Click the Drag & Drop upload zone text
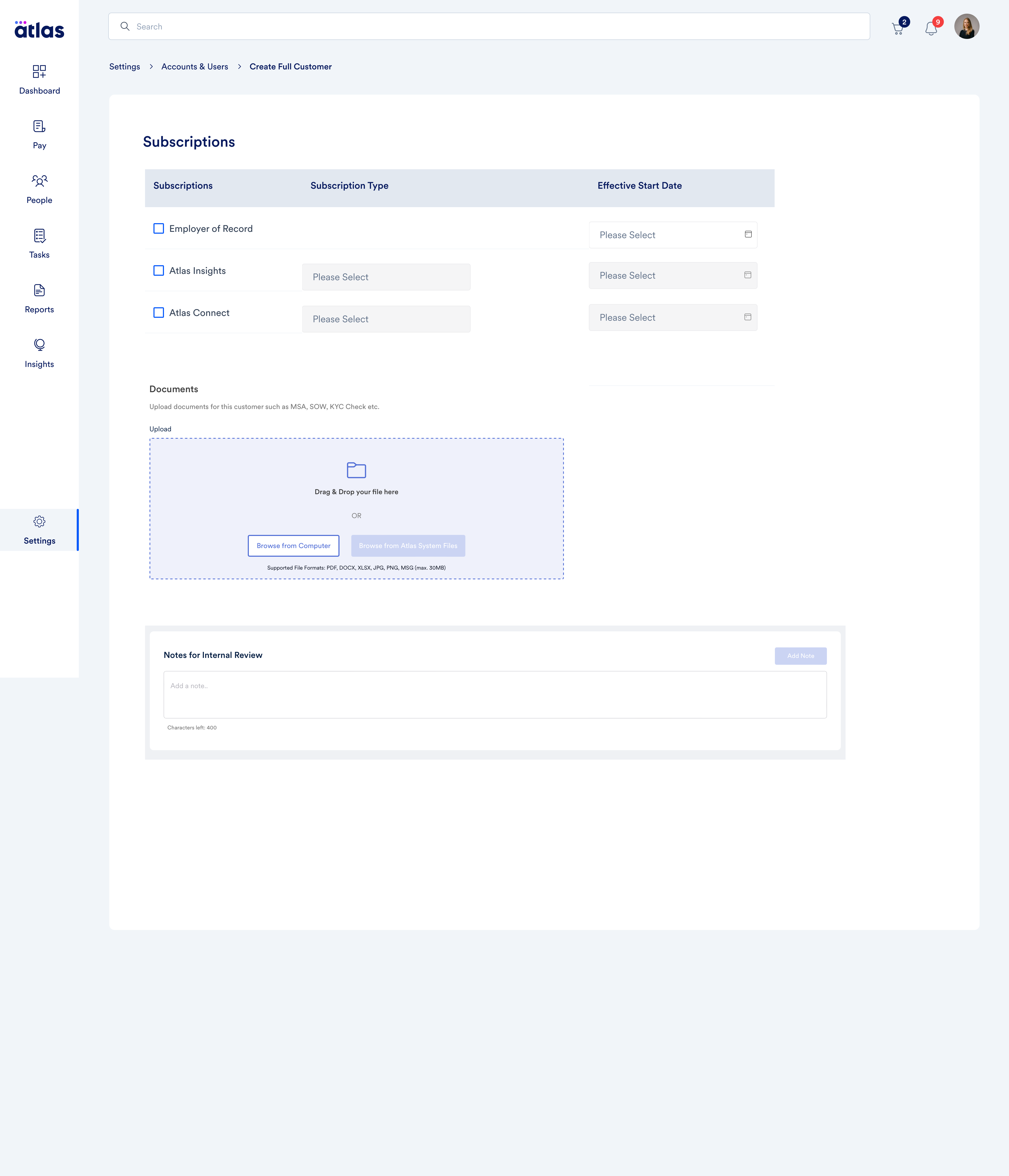Image resolution: width=1009 pixels, height=1176 pixels. pyautogui.click(x=356, y=492)
